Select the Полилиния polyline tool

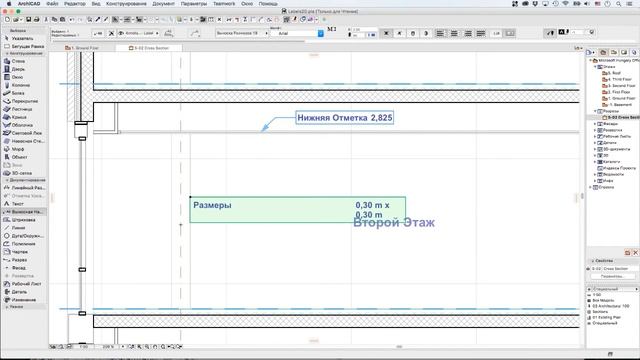coord(23,244)
